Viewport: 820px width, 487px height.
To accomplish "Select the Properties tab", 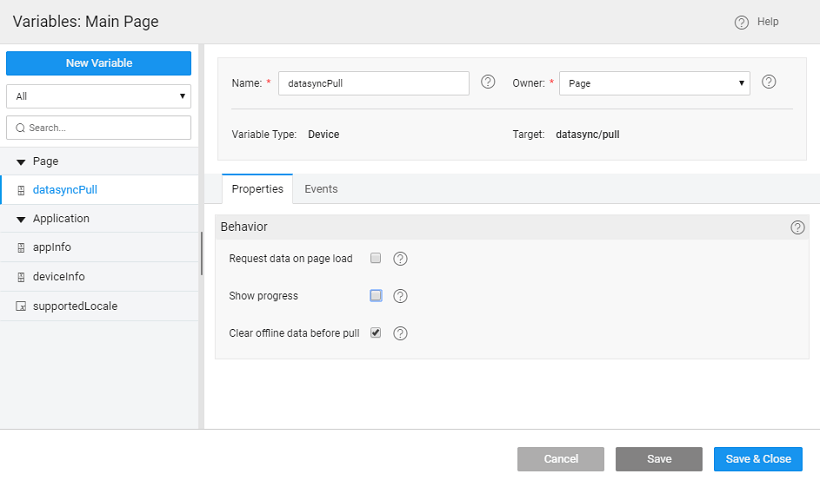I will [257, 189].
